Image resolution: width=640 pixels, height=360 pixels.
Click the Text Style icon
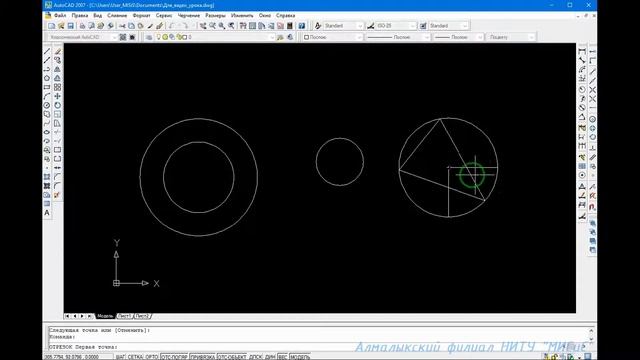pyautogui.click(x=318, y=26)
